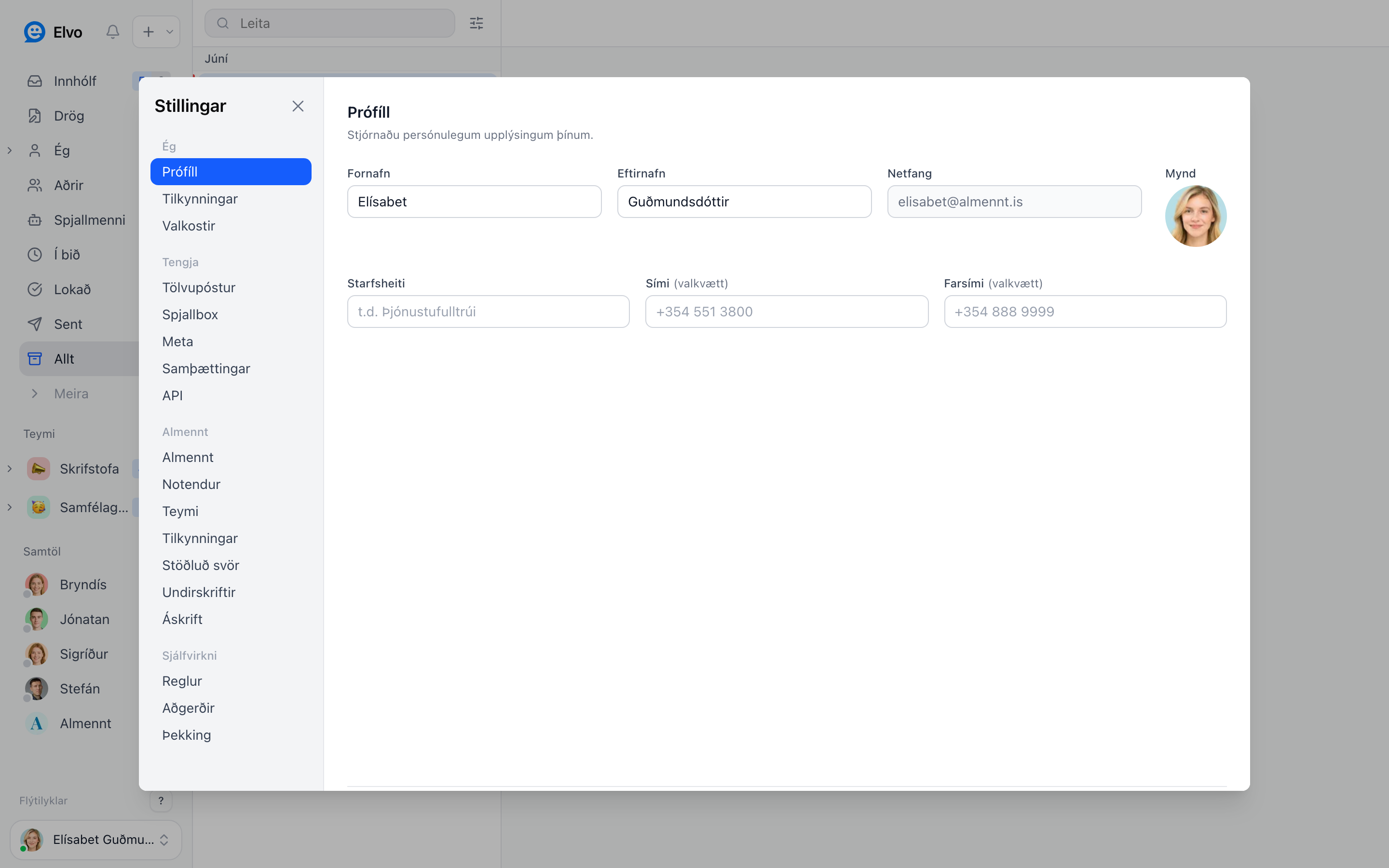1389x868 pixels.
Task: Open Reglur automation settings
Action: click(x=231, y=681)
